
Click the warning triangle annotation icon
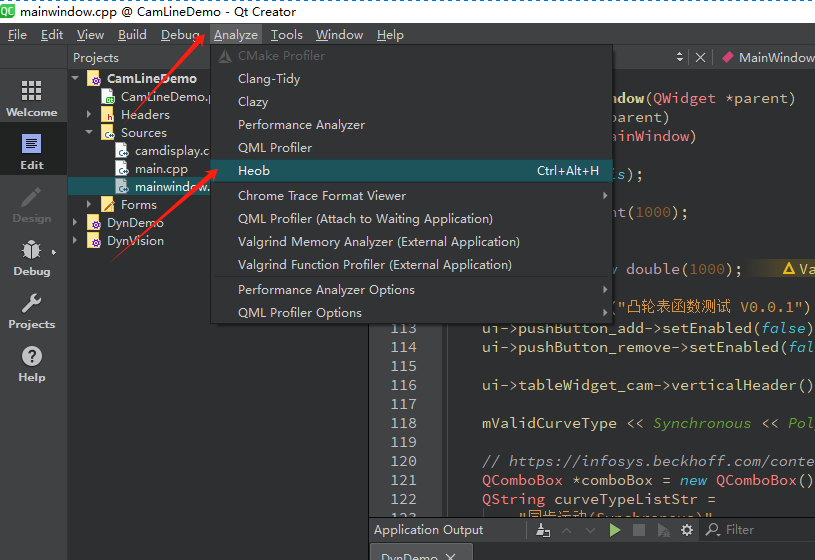point(788,268)
